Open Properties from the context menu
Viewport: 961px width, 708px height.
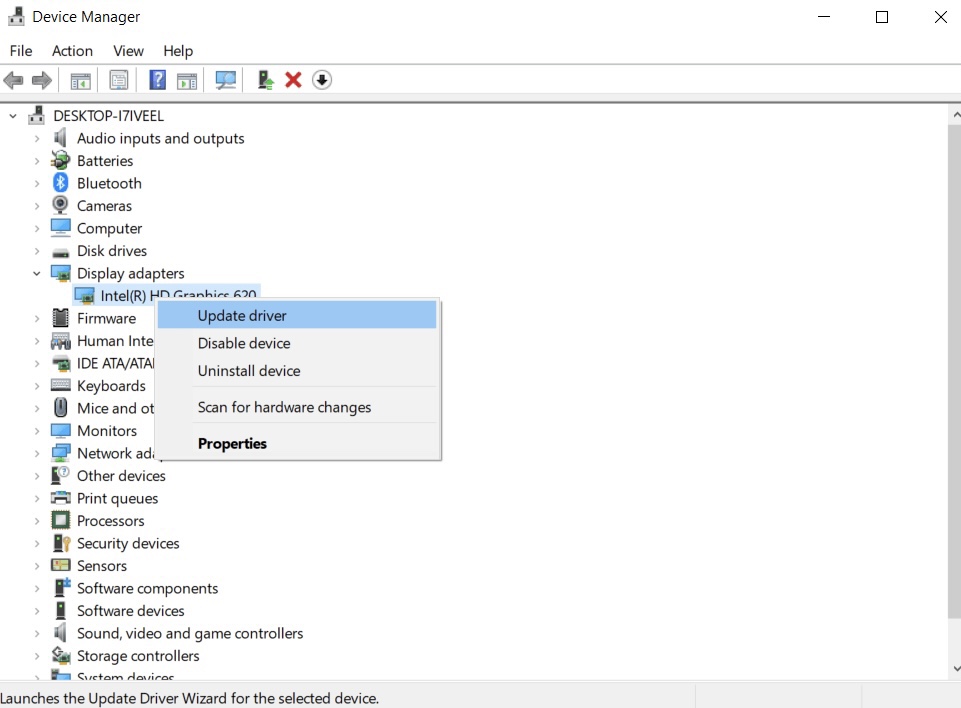(x=297, y=443)
